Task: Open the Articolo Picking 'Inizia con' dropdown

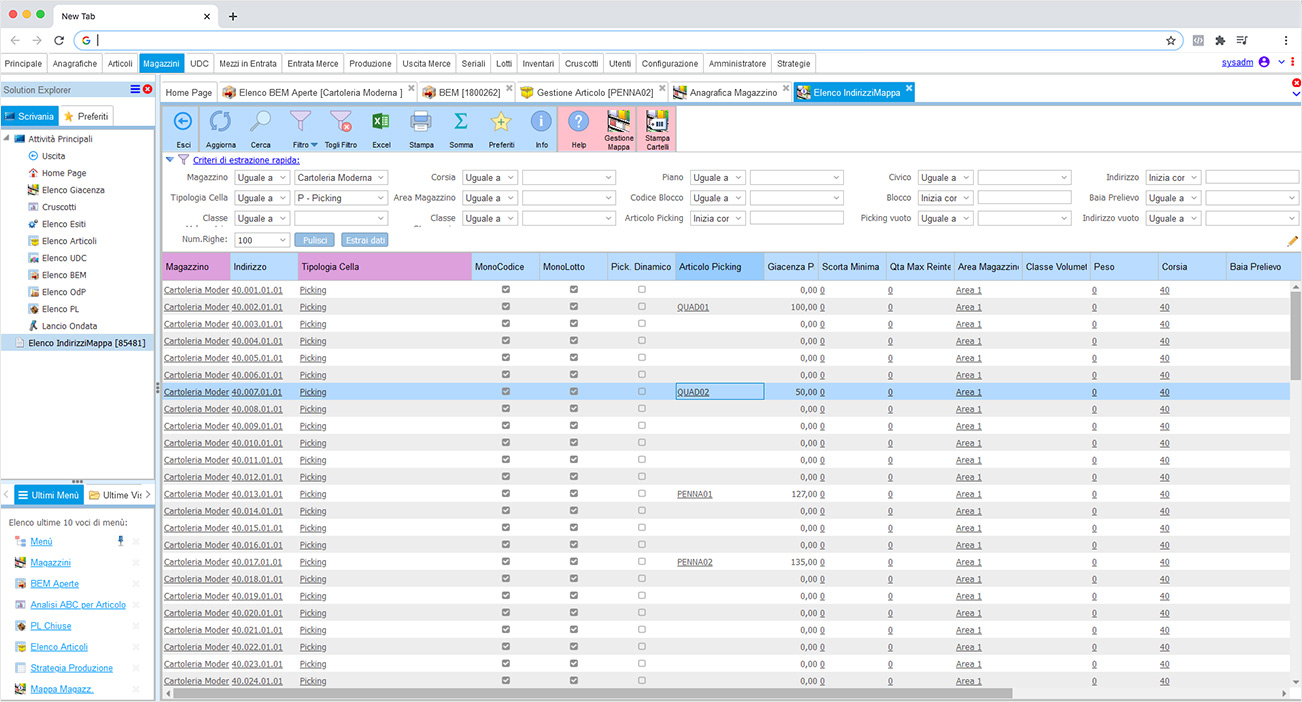Action: pos(718,218)
